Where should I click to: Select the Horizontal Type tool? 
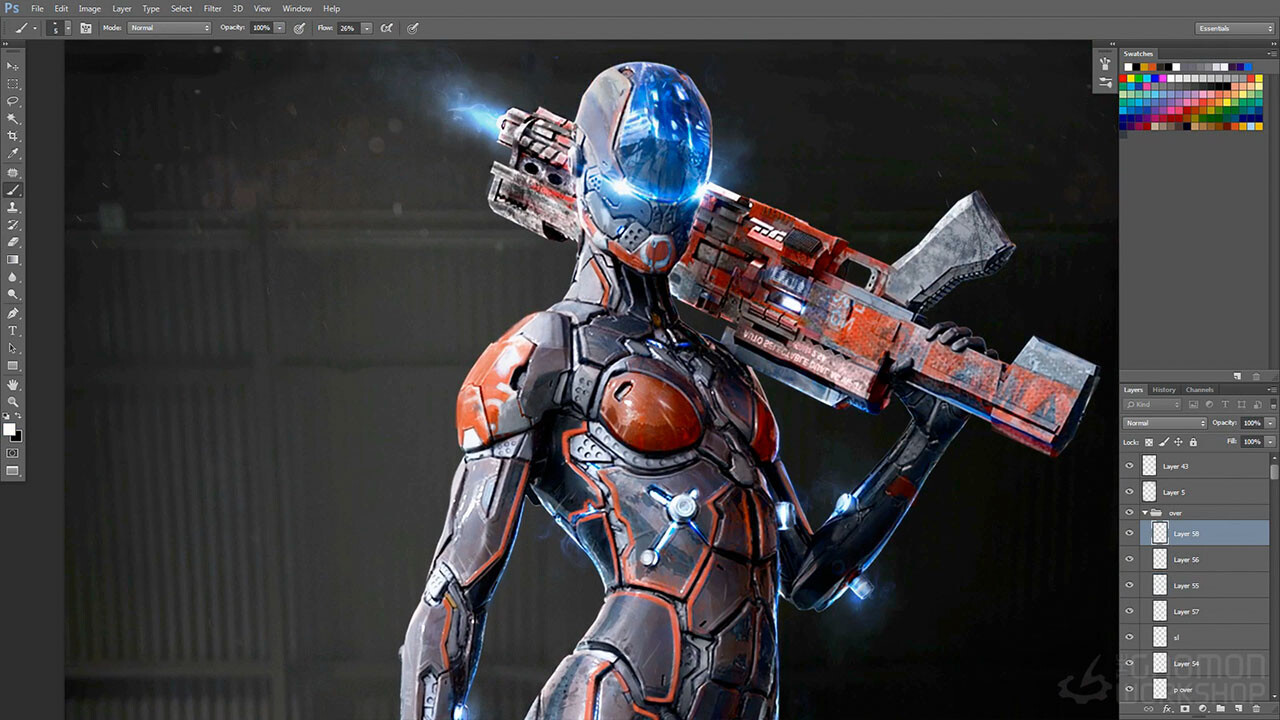13,330
